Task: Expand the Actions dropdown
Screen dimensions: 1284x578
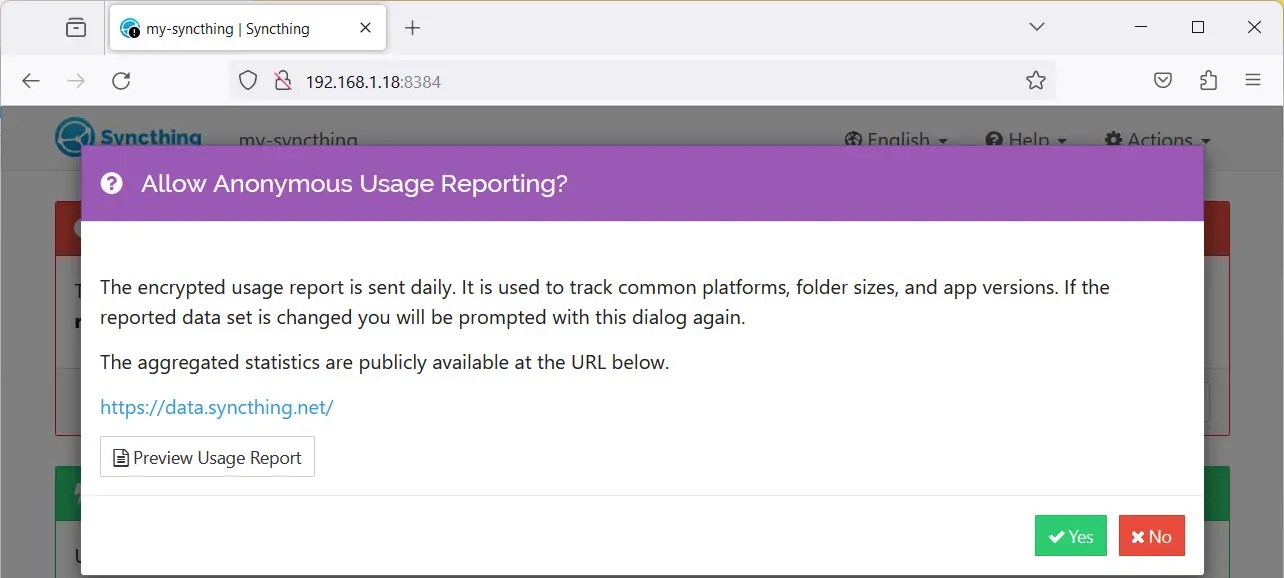Action: (1158, 140)
